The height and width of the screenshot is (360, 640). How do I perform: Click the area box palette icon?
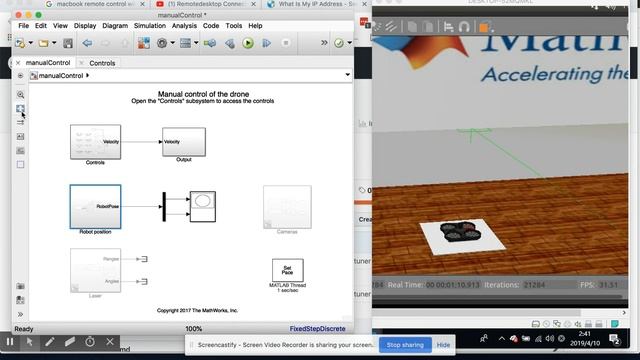coord(20,164)
